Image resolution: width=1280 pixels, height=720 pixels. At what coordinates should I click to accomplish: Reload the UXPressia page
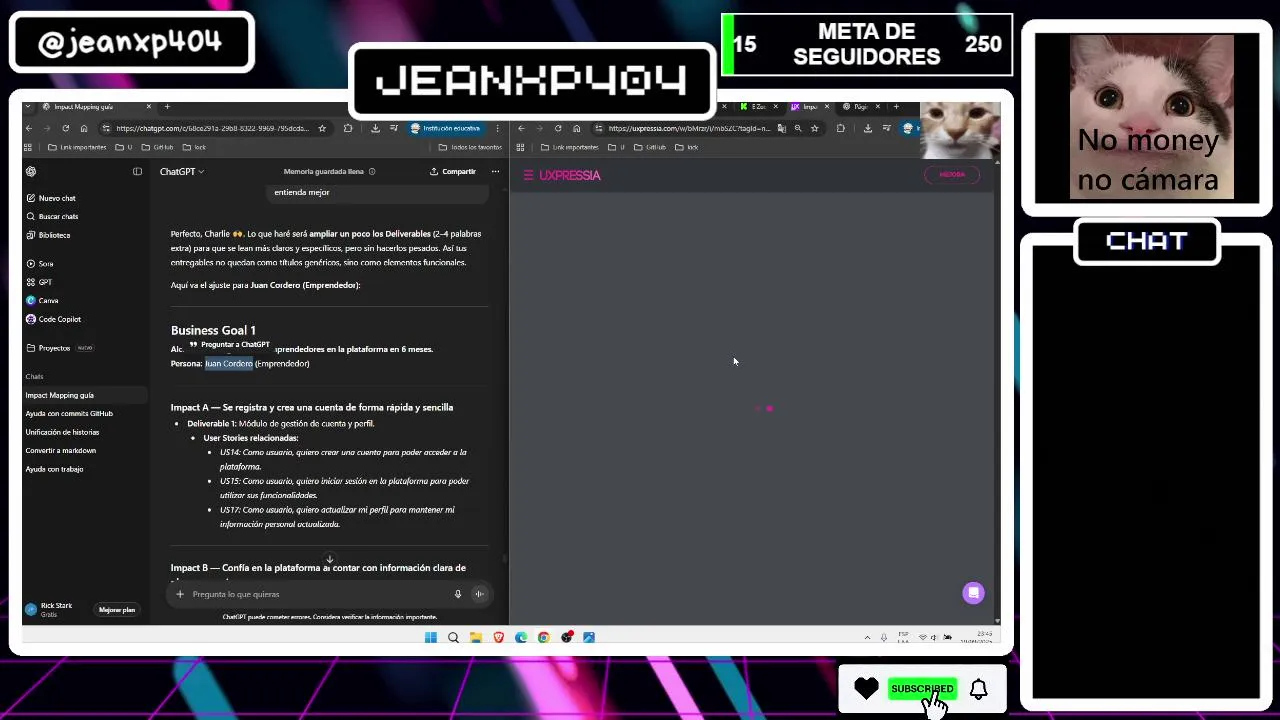point(558,128)
